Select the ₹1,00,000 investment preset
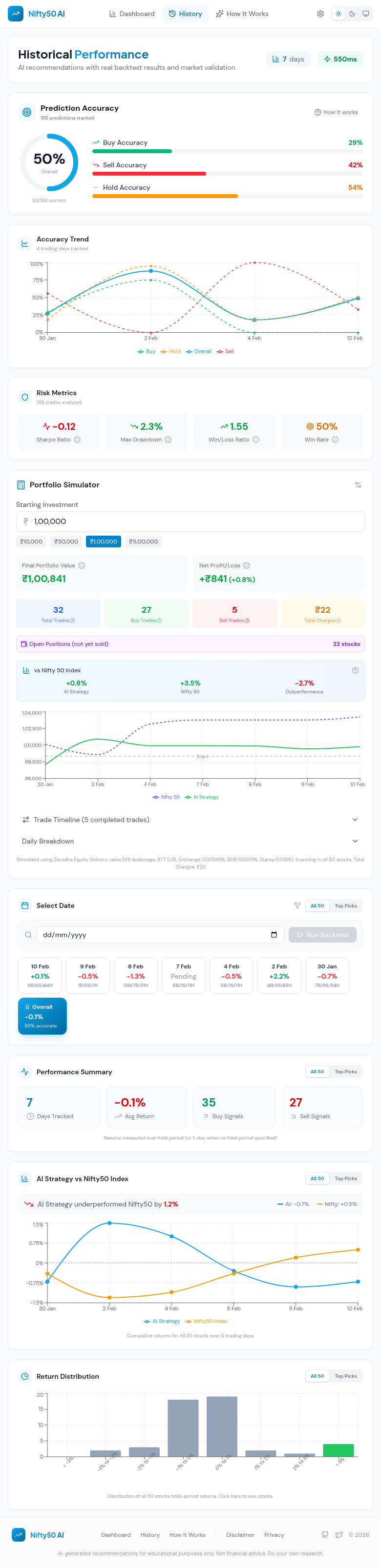The width and height of the screenshot is (381, 1568). point(104,541)
